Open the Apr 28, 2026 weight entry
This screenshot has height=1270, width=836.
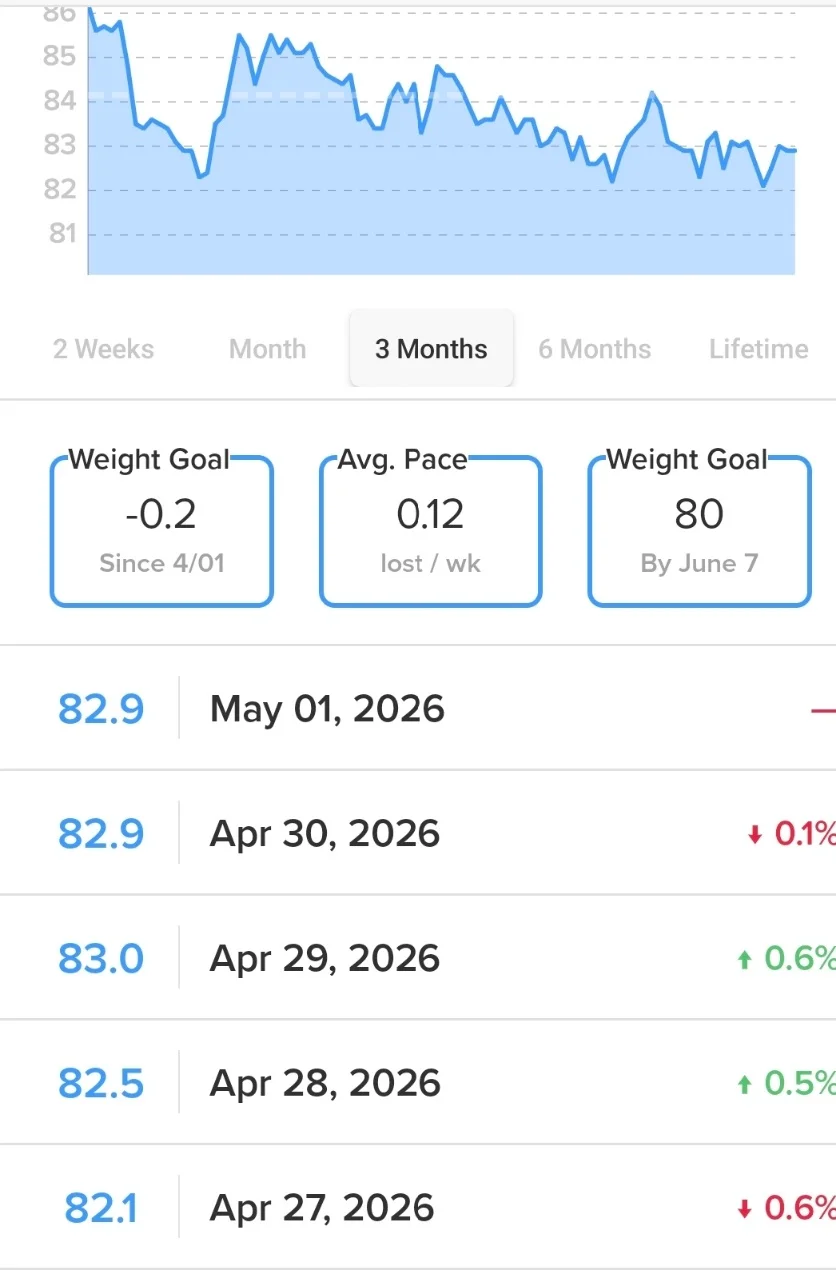(x=418, y=1083)
